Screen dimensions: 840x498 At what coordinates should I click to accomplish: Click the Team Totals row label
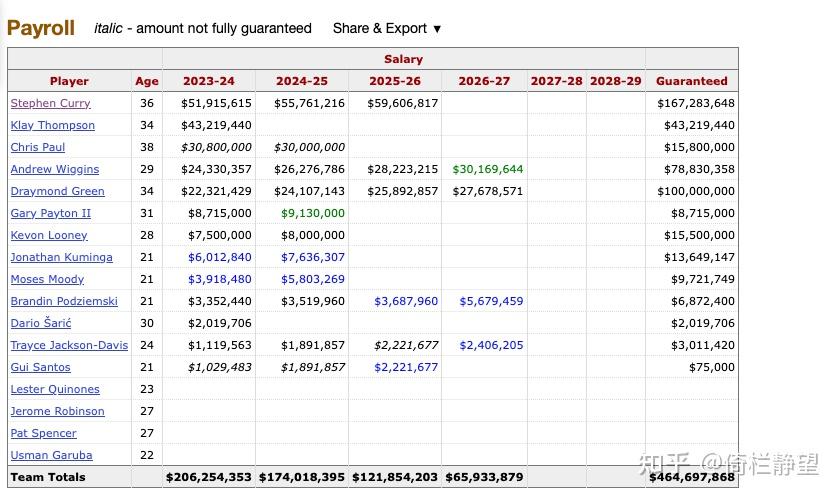pos(48,477)
